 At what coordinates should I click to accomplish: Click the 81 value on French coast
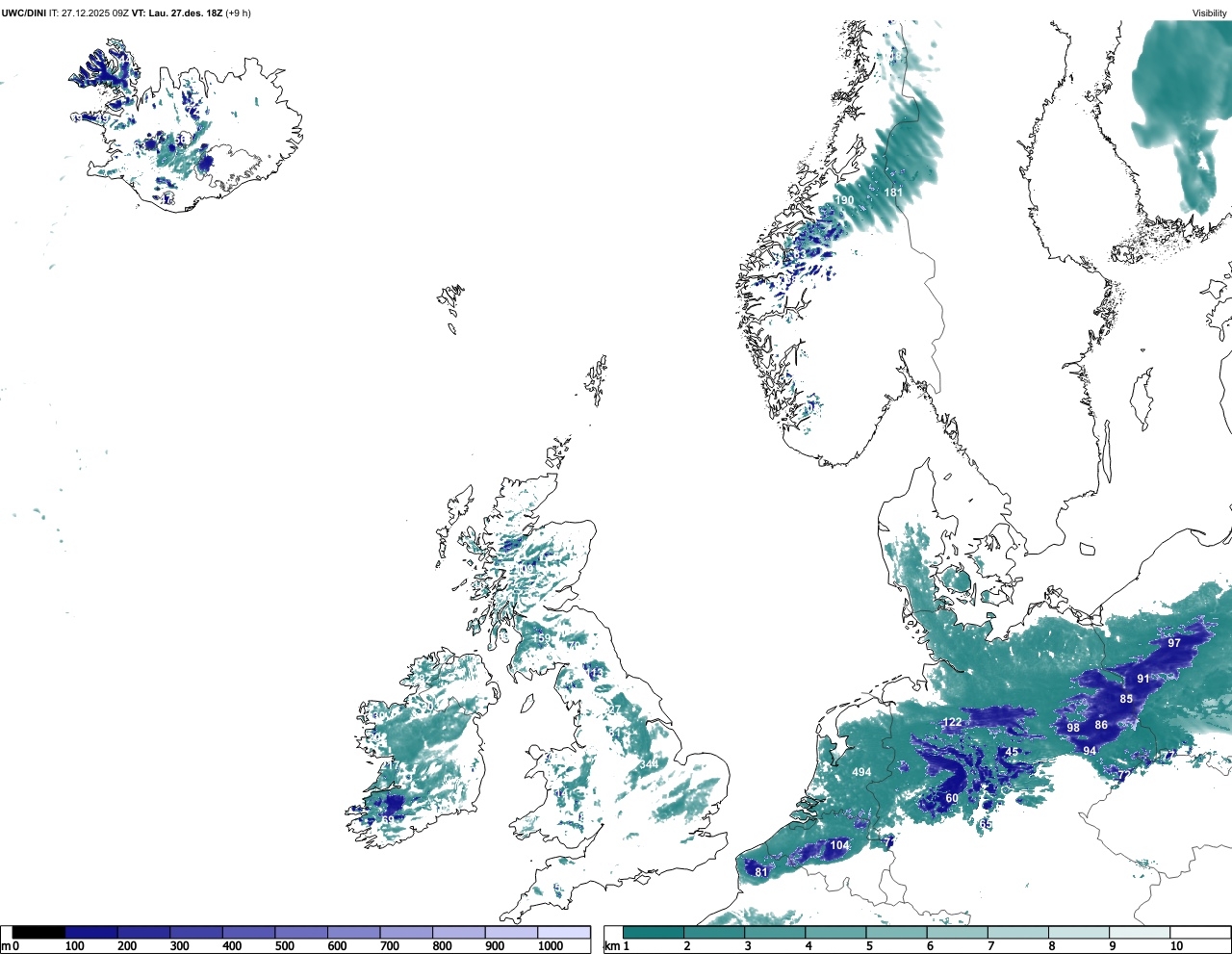point(761,872)
